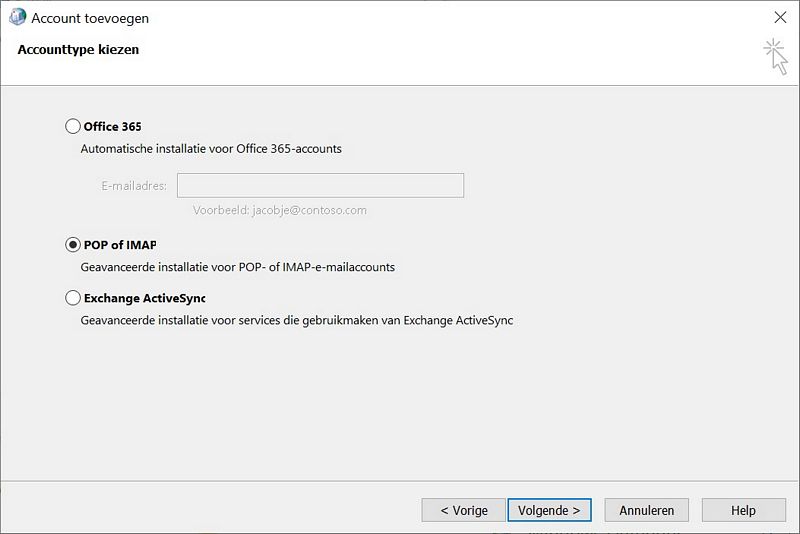Click the E-mailadres input field
This screenshot has width=800, height=534.
tap(320, 186)
